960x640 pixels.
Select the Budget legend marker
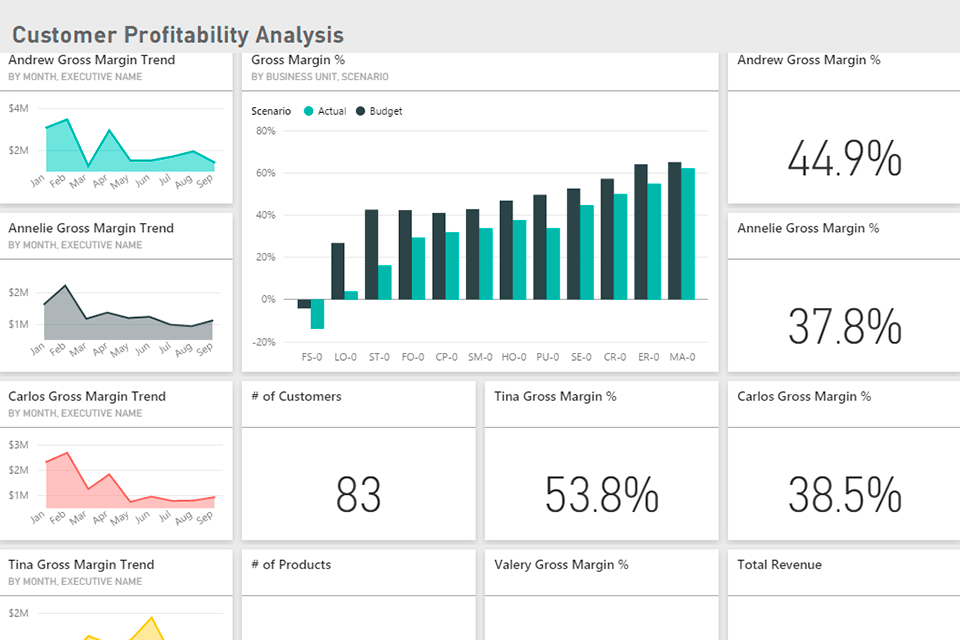pyautogui.click(x=358, y=111)
